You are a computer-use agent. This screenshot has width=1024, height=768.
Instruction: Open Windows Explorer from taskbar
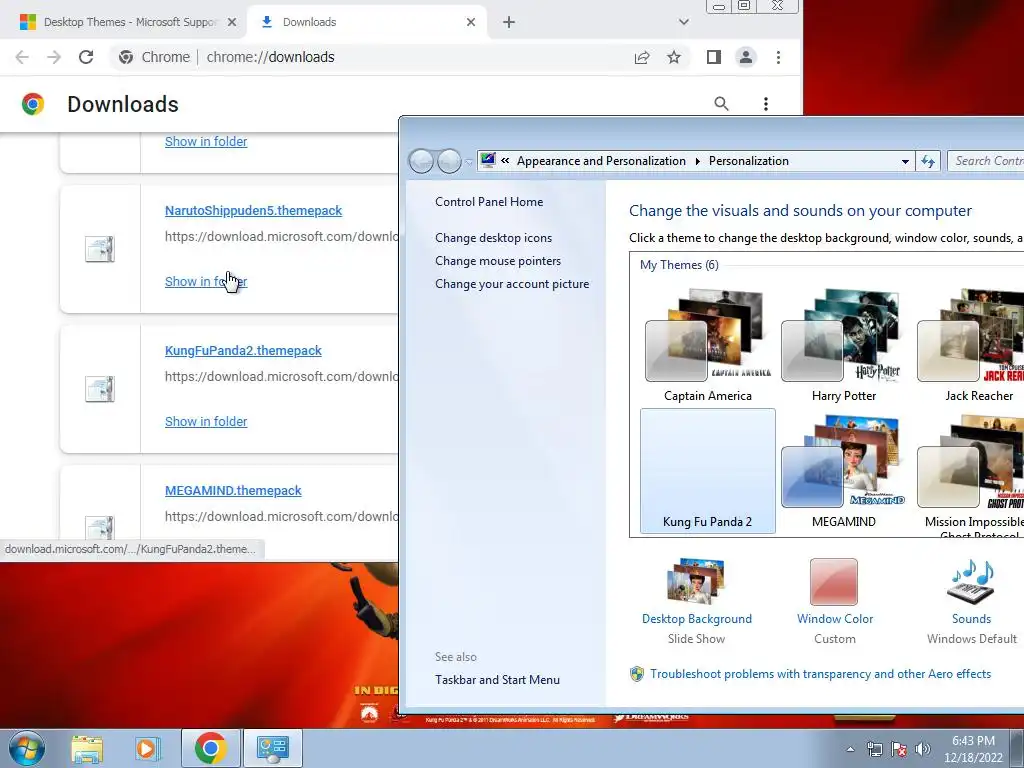[87, 748]
